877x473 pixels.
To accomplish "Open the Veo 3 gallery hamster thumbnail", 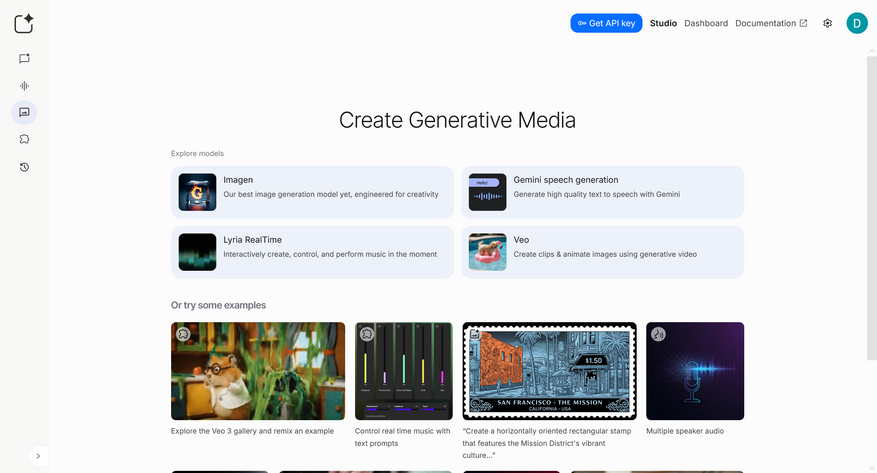I will coord(258,371).
